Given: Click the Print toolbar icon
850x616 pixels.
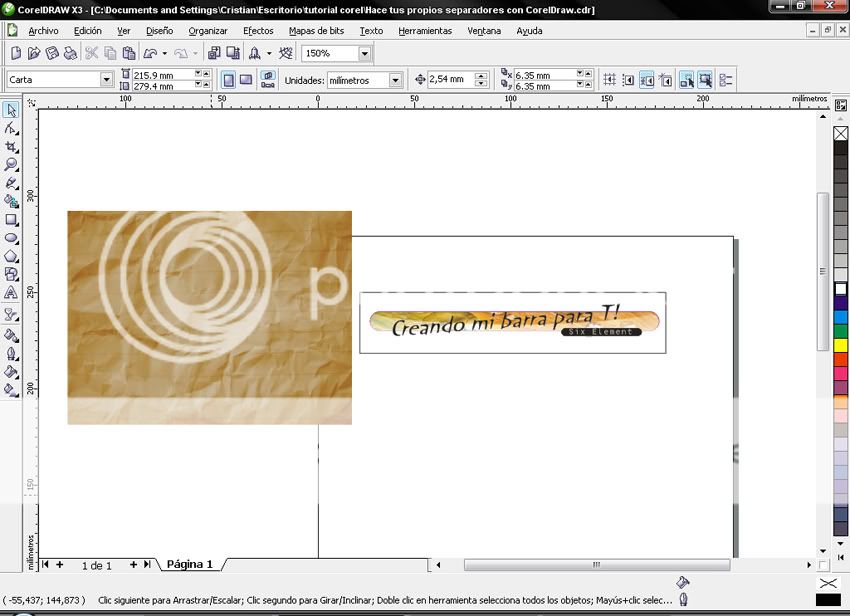Looking at the screenshot, I should tap(70, 53).
